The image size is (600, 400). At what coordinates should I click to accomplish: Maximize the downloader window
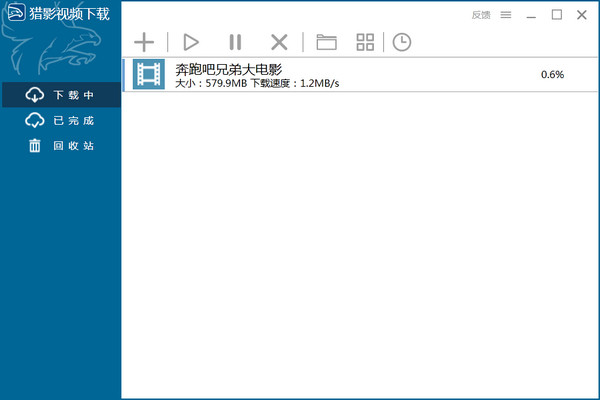click(557, 15)
